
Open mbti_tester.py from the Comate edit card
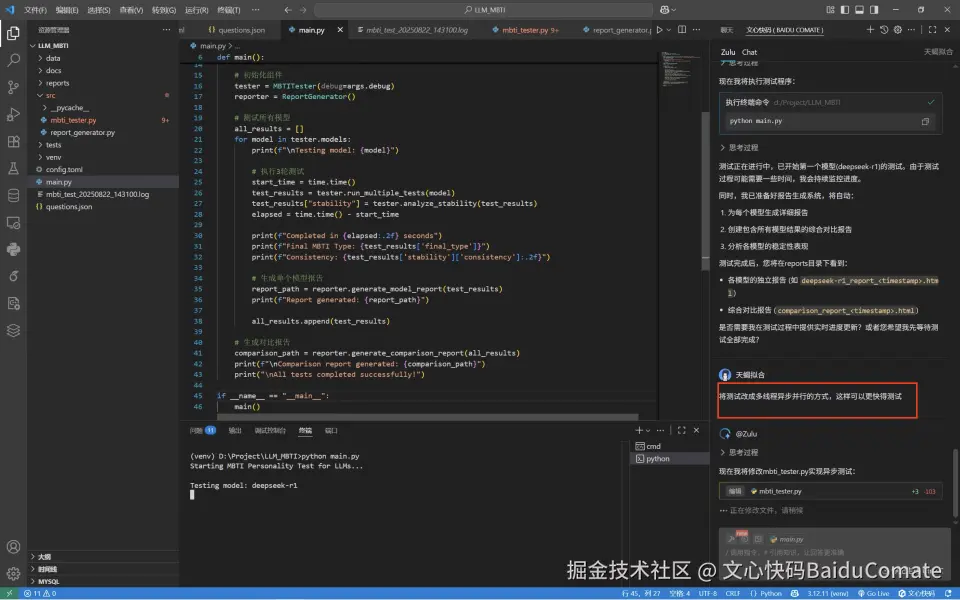780,491
